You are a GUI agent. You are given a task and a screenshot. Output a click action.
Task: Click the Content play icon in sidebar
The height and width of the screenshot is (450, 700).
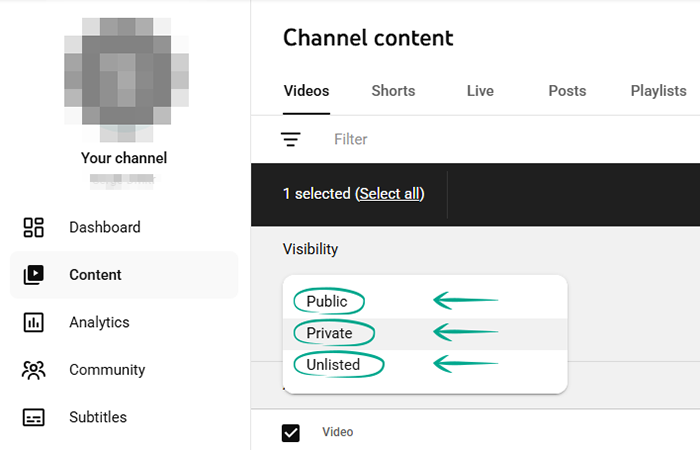point(33,275)
